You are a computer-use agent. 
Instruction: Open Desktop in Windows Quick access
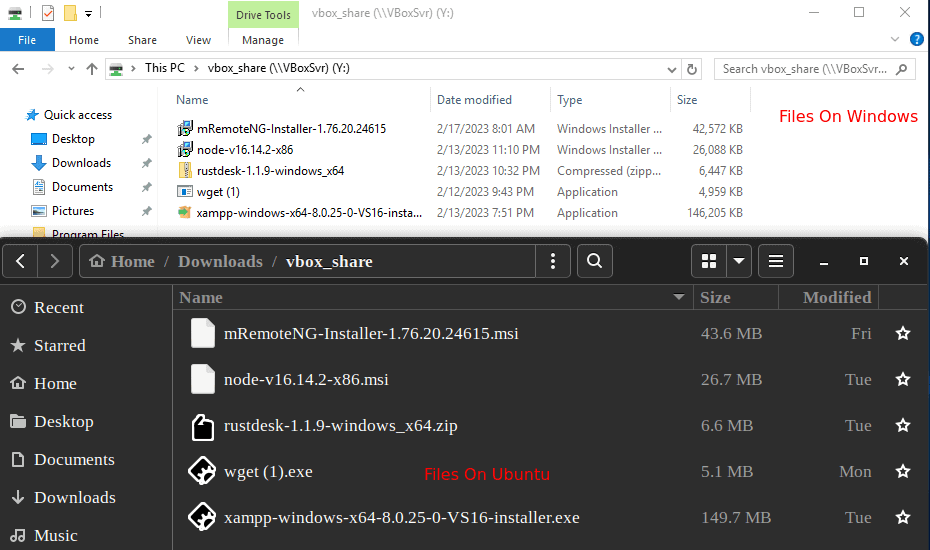[x=73, y=139]
